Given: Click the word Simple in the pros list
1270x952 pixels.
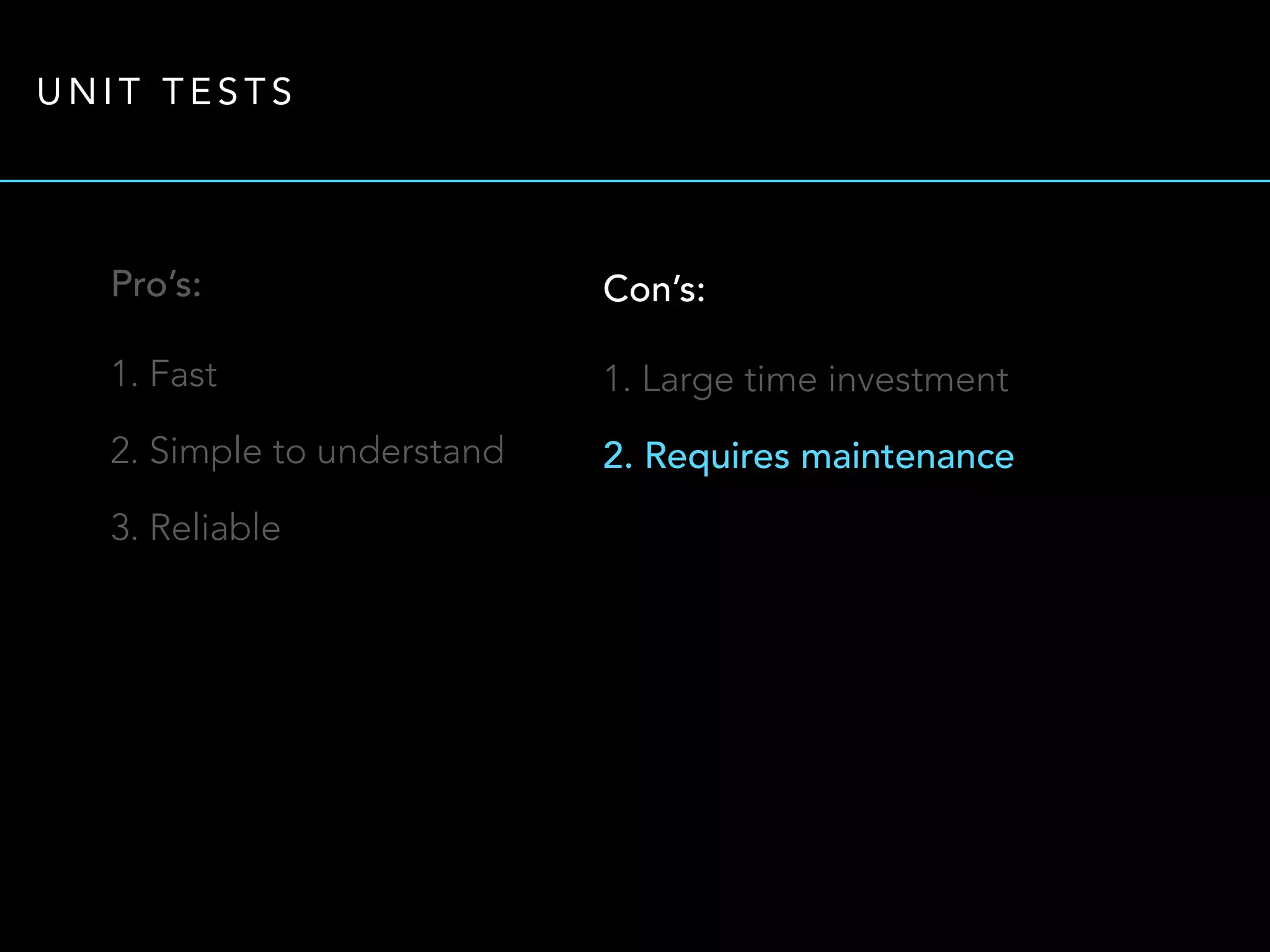Looking at the screenshot, I should tap(205, 451).
